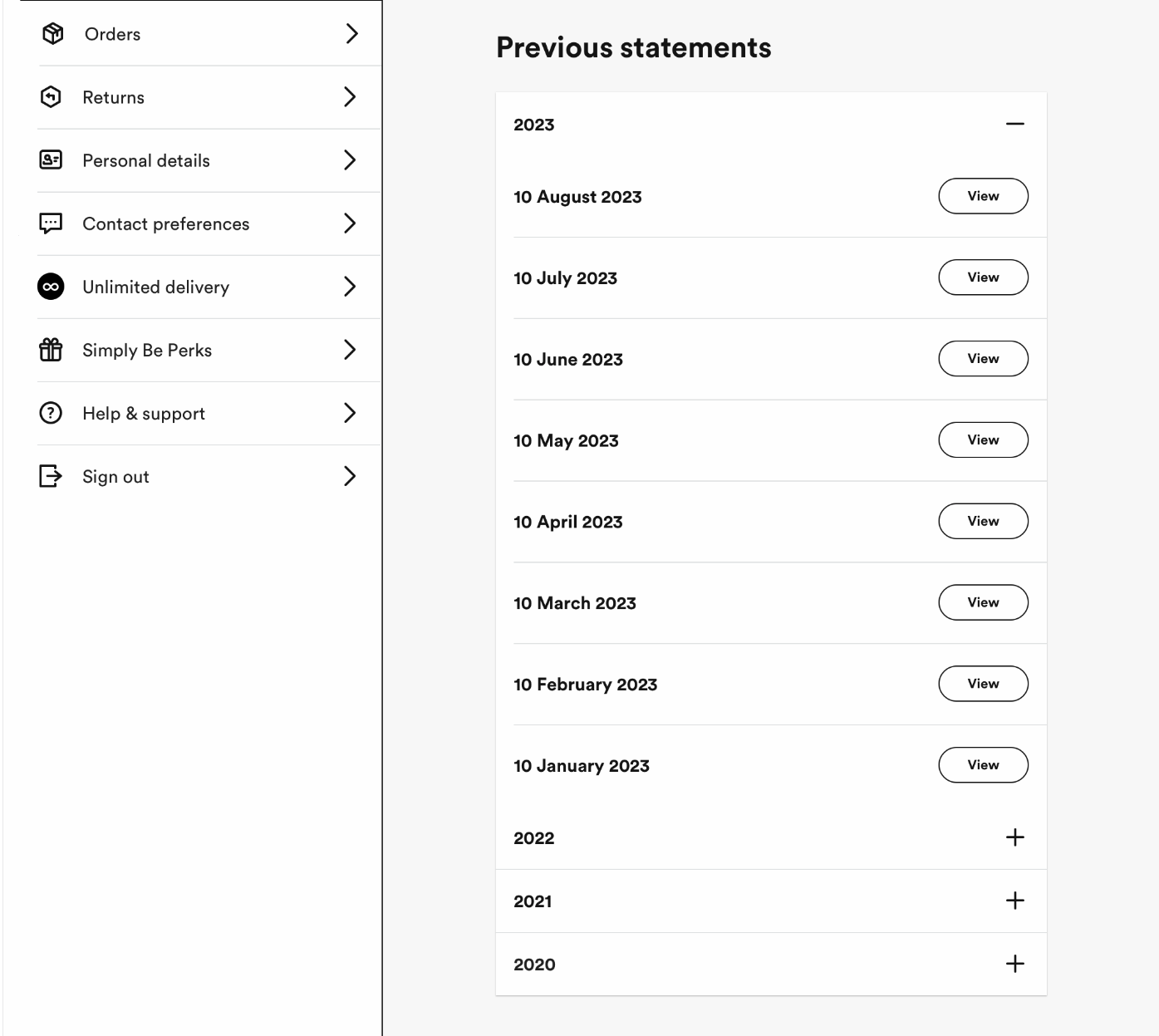Image resolution: width=1159 pixels, height=1036 pixels.
Task: Collapse the 2023 statements section
Action: click(1015, 124)
